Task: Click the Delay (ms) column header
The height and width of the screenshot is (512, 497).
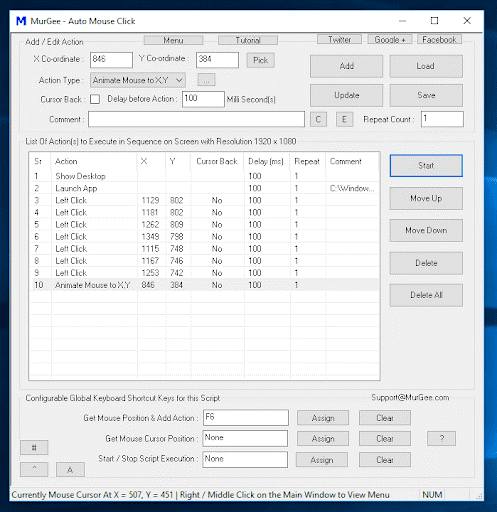Action: pos(267,161)
